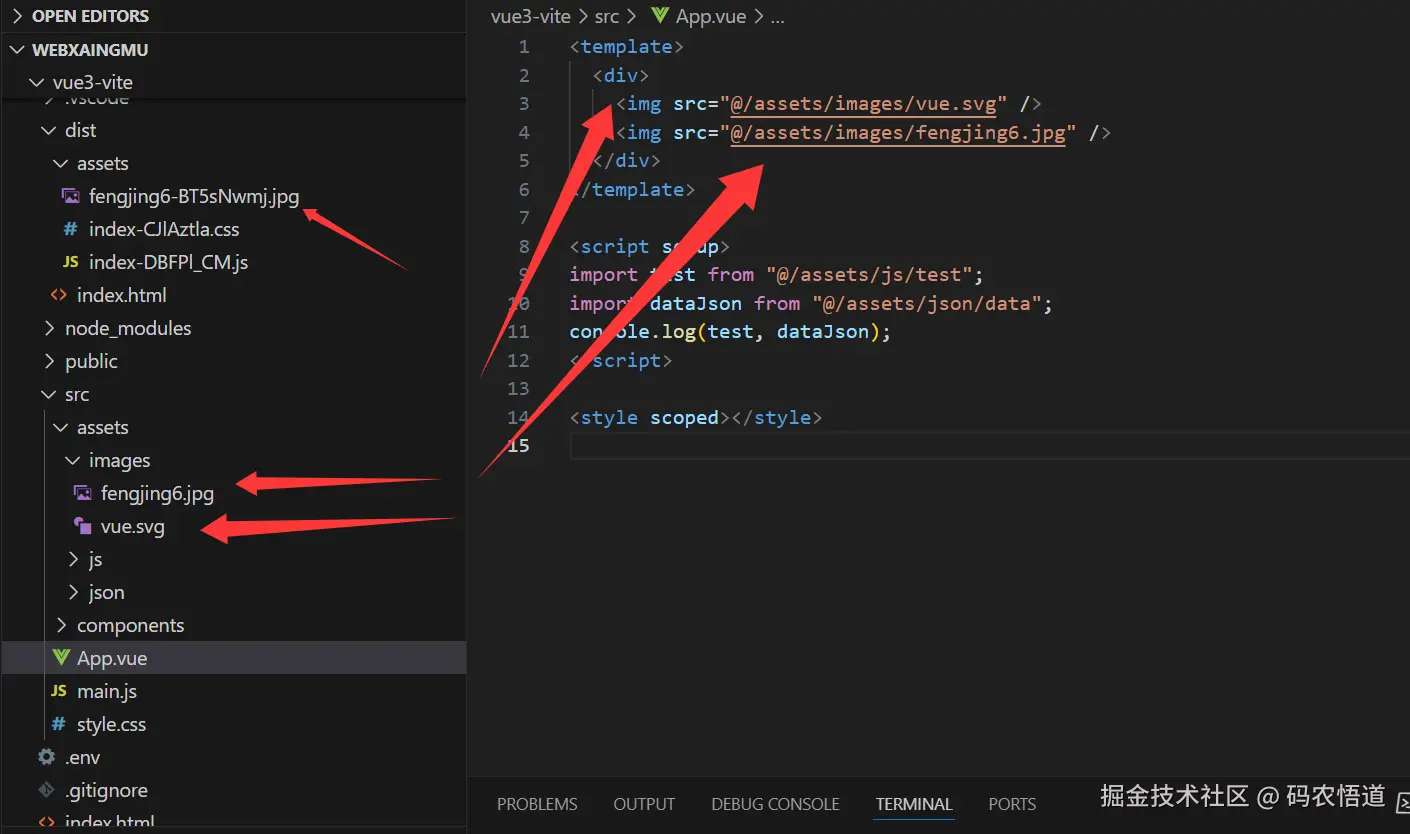Click the hash icon of style.css

click(59, 725)
